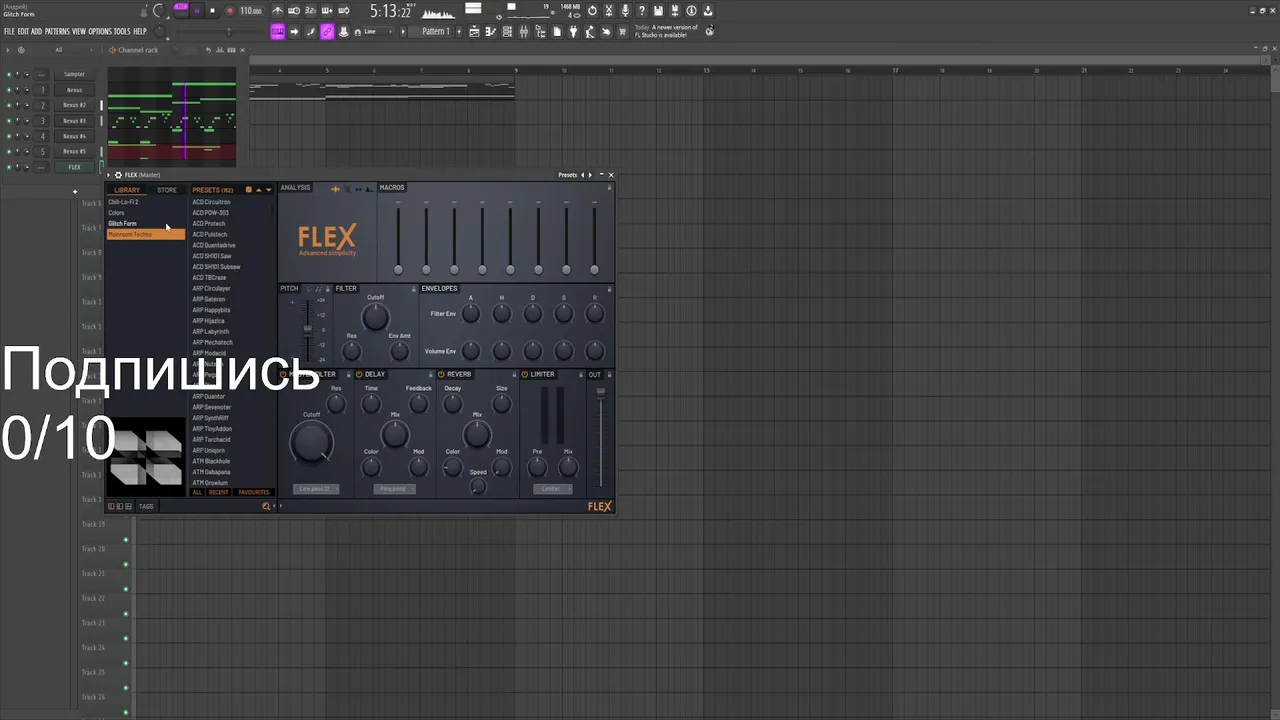Select the Sampler channel button
This screenshot has height=720, width=1280.
(x=74, y=74)
